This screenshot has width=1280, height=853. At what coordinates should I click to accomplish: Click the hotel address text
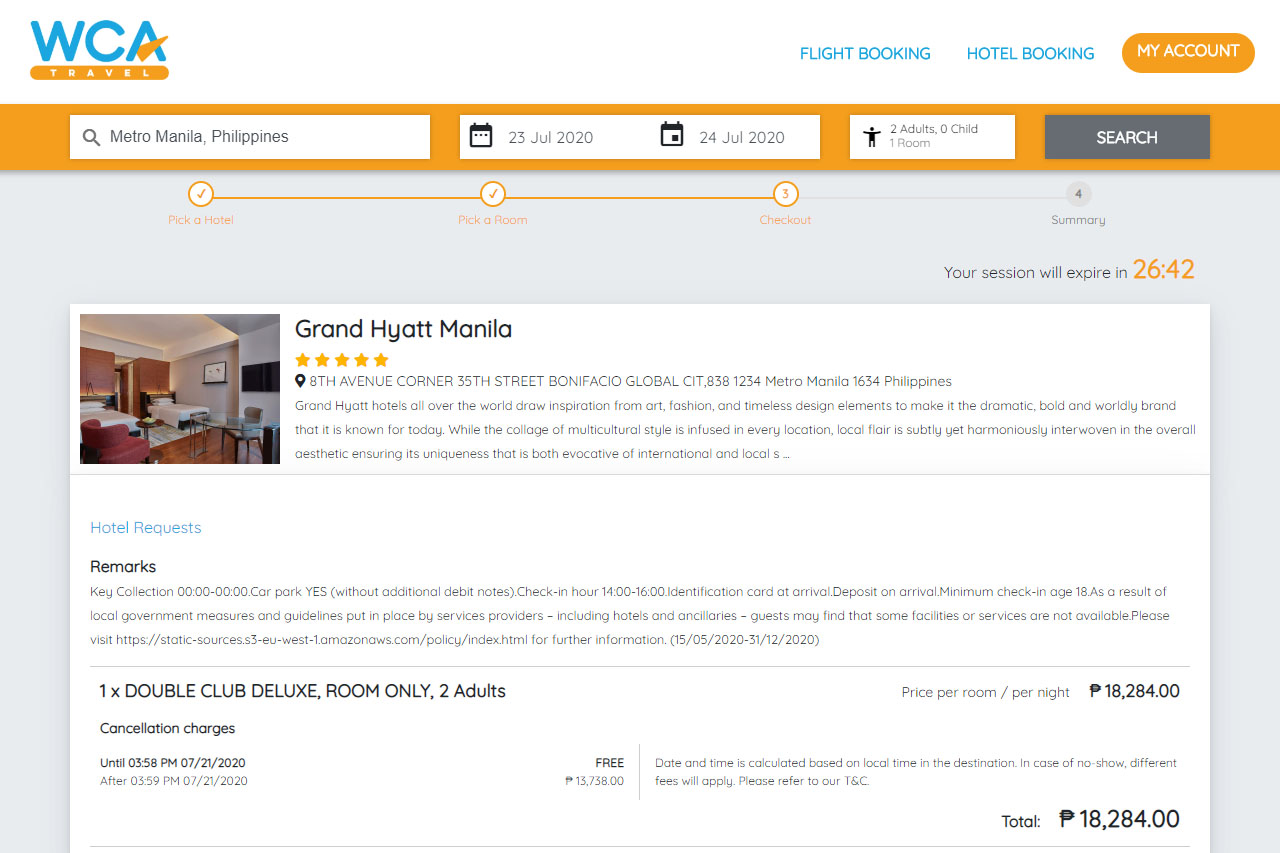click(630, 381)
